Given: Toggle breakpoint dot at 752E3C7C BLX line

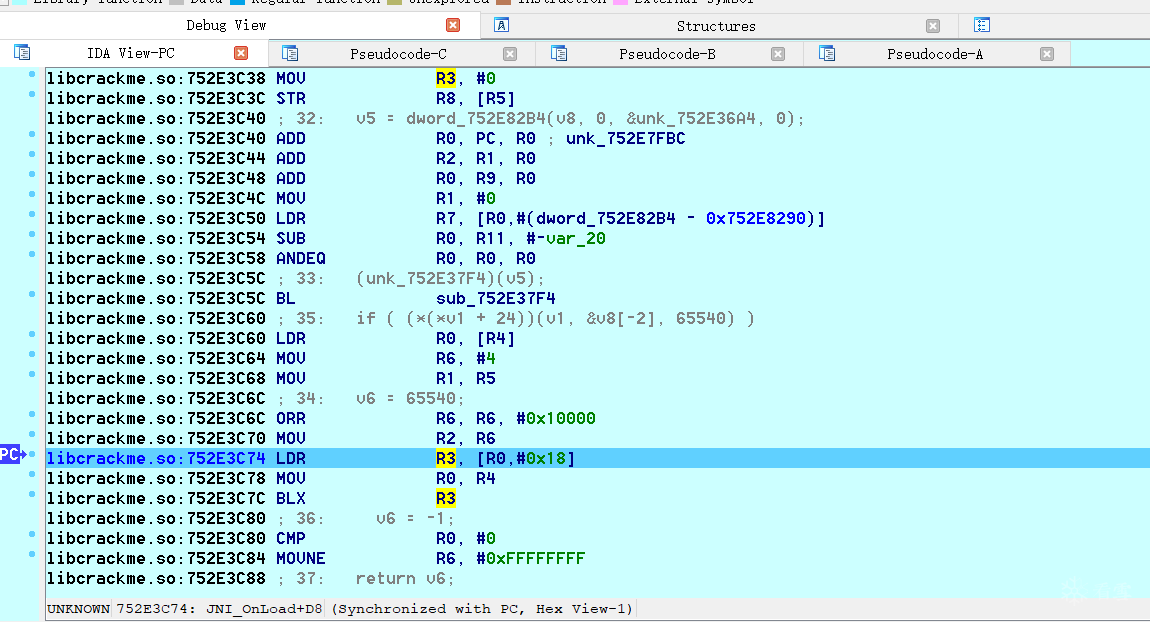Looking at the screenshot, I should 32,494.
